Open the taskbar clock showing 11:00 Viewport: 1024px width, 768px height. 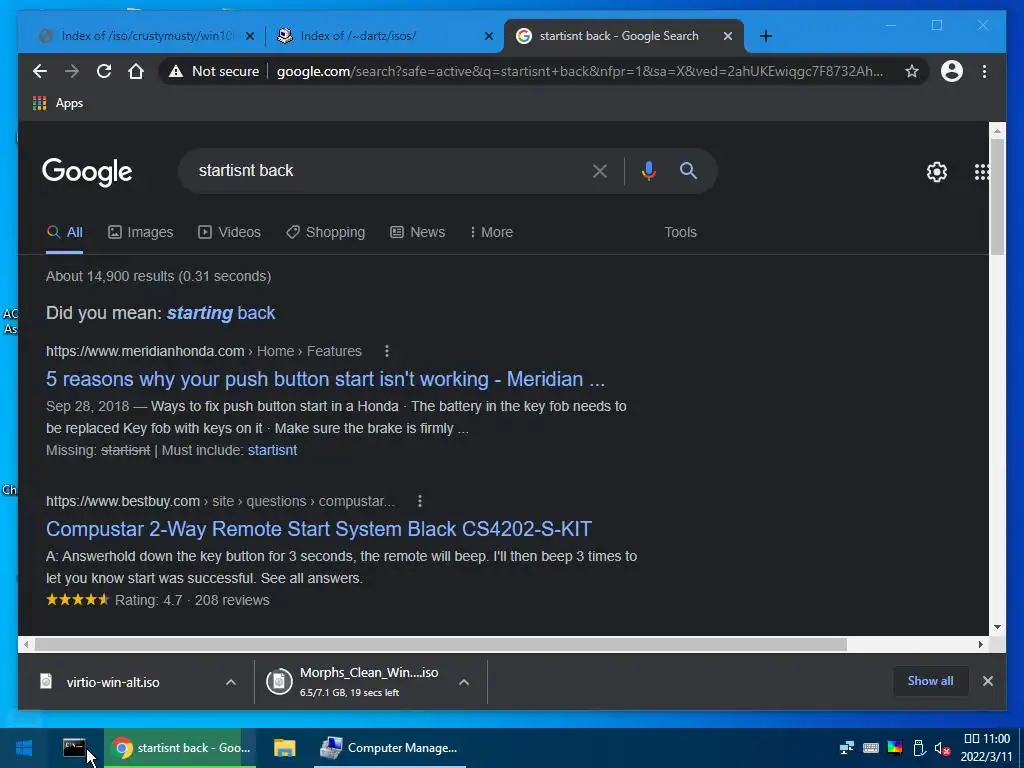point(986,748)
